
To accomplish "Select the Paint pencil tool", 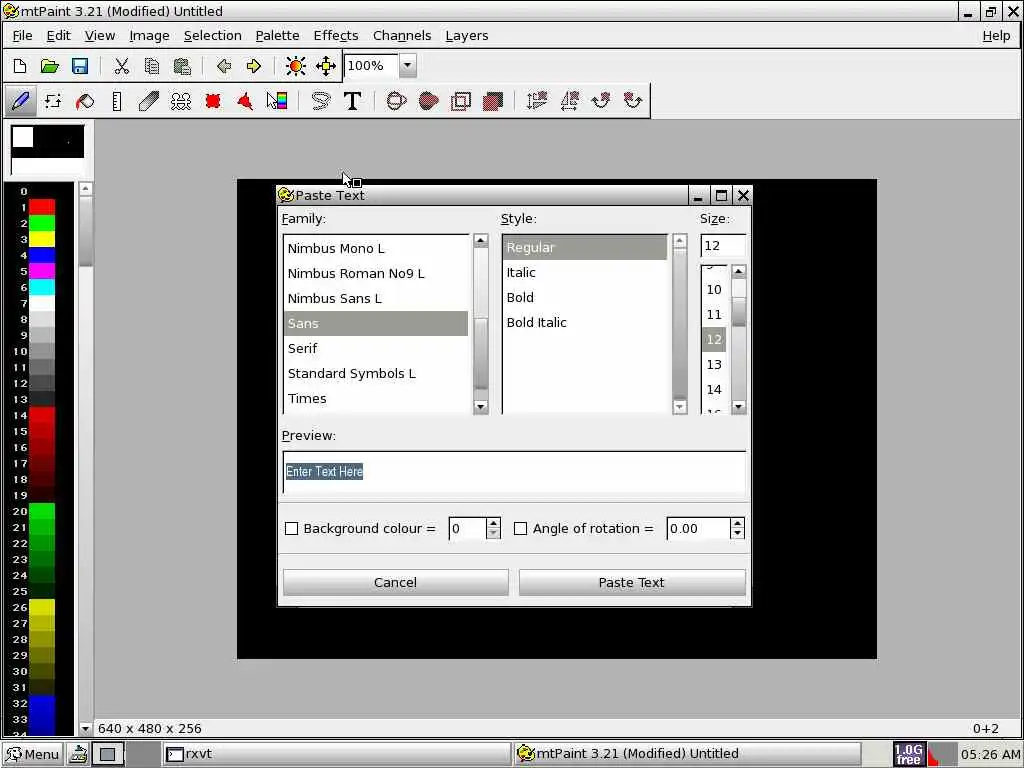I will tap(20, 101).
